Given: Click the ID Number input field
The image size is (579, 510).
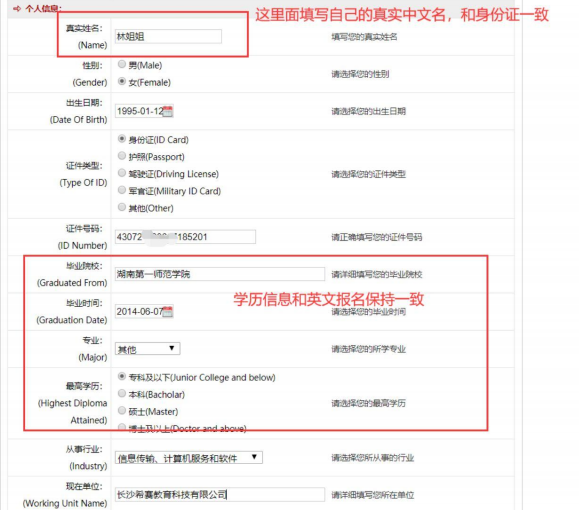Looking at the screenshot, I should 185,237.
